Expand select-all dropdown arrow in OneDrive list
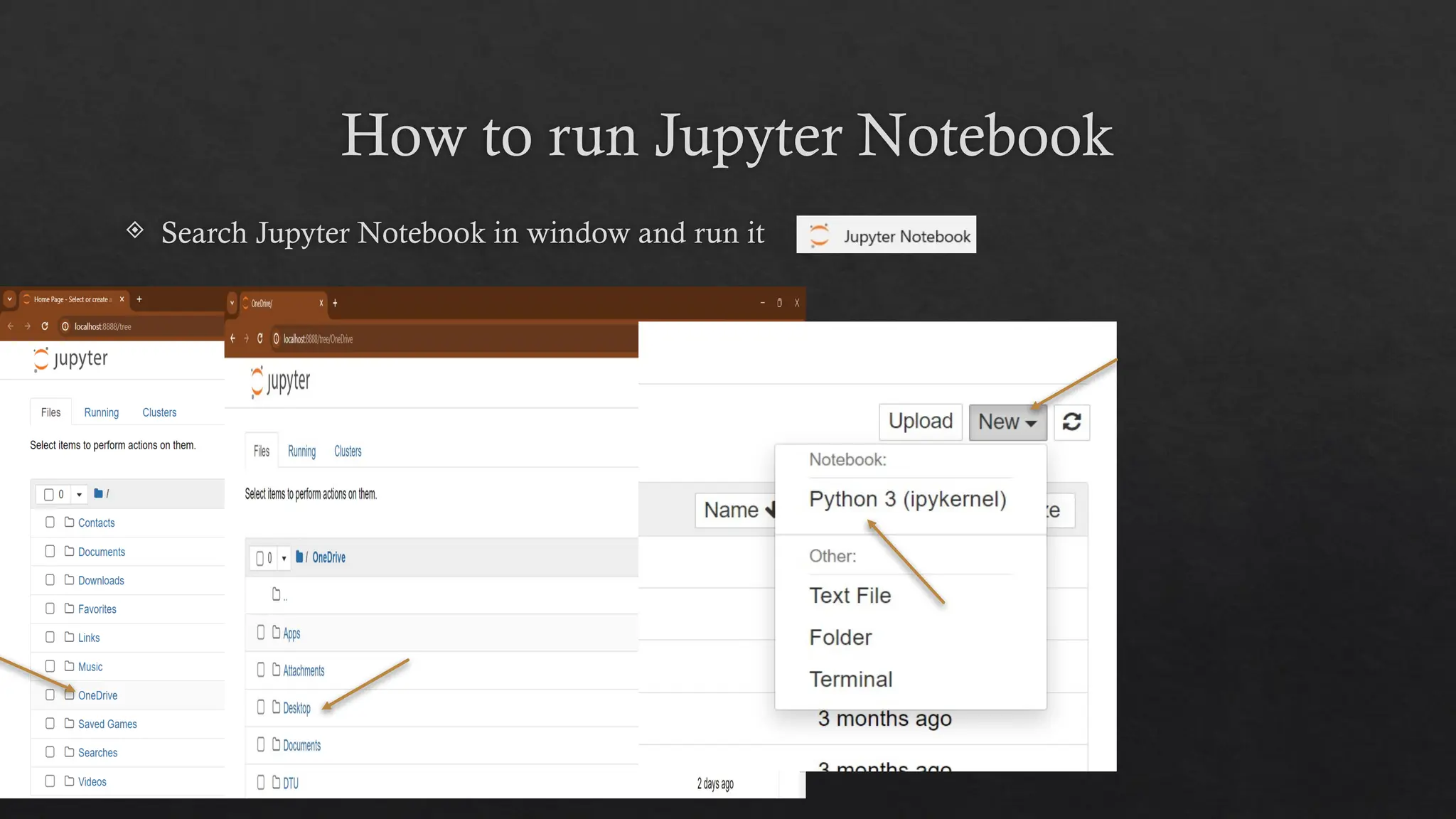 coord(284,558)
